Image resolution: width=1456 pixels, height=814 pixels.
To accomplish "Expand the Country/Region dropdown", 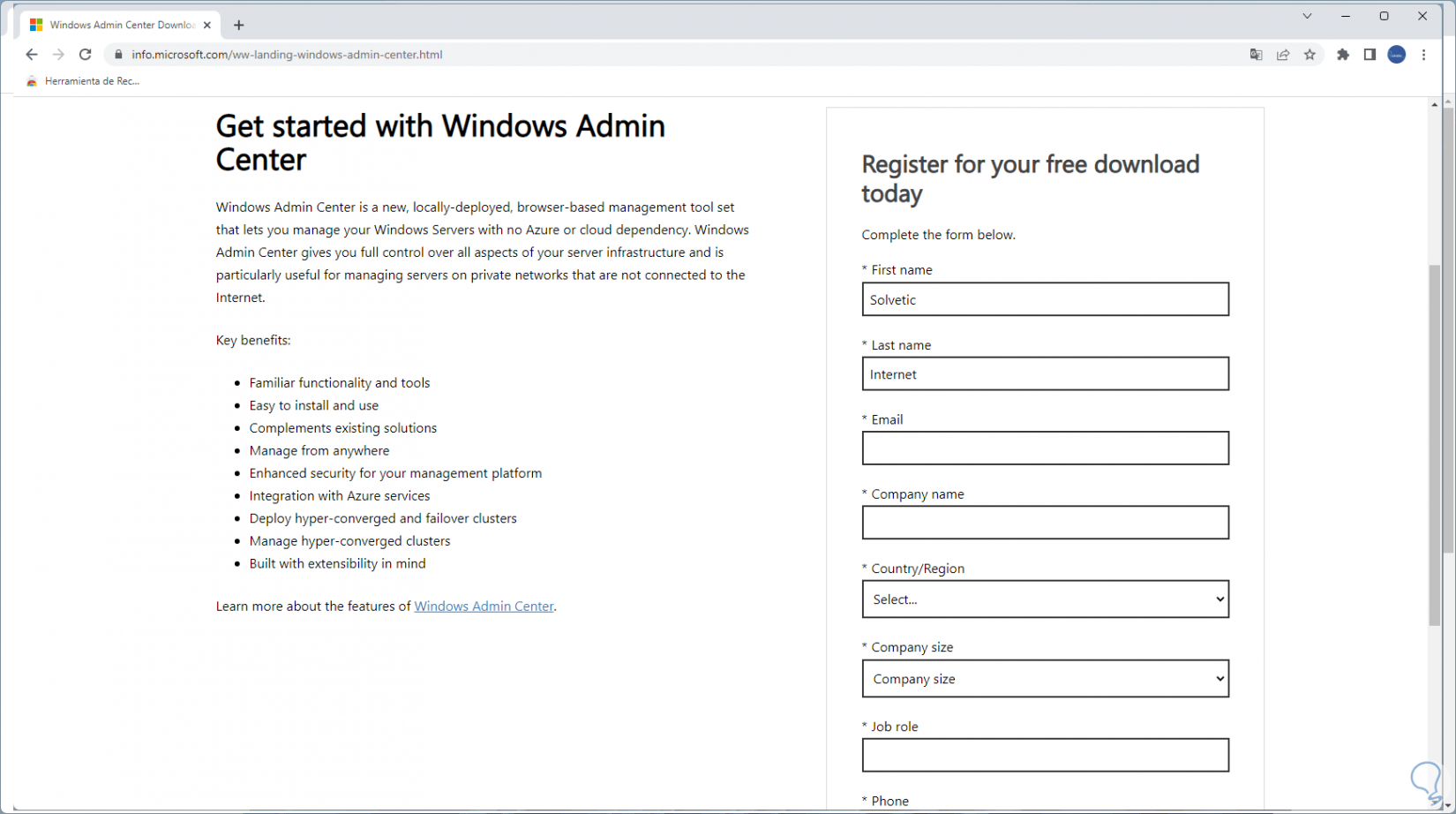I will click(x=1045, y=599).
